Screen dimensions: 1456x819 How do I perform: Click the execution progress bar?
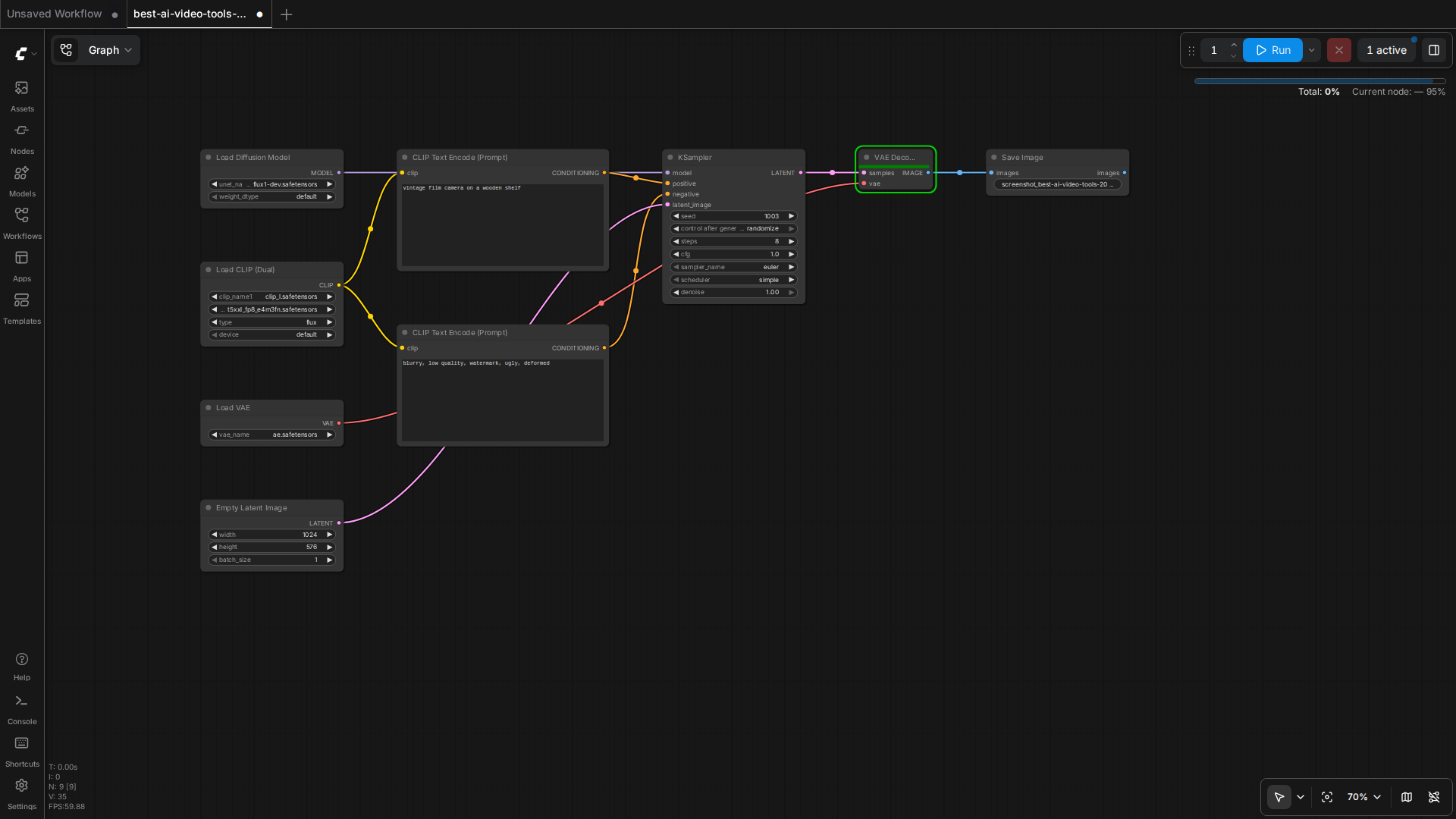[1319, 81]
